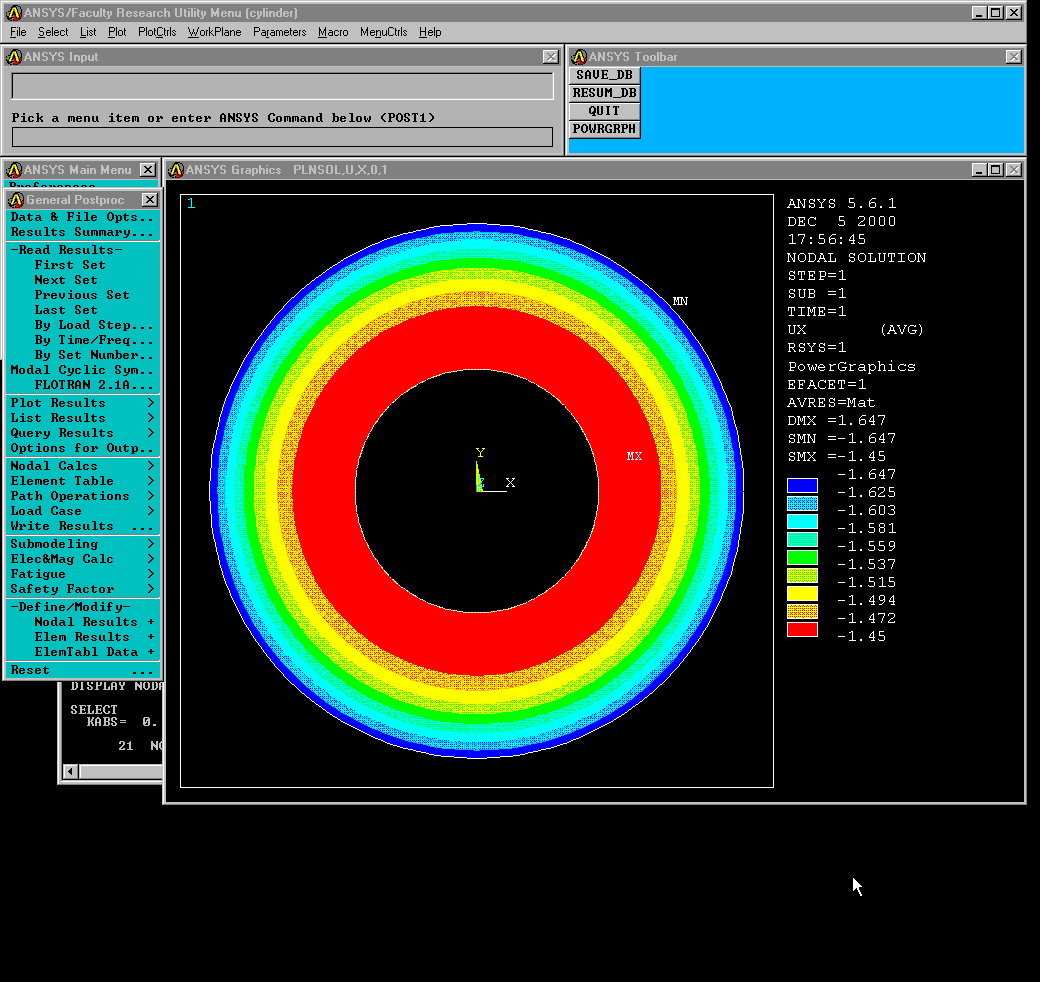Open the Select menu

click(53, 32)
